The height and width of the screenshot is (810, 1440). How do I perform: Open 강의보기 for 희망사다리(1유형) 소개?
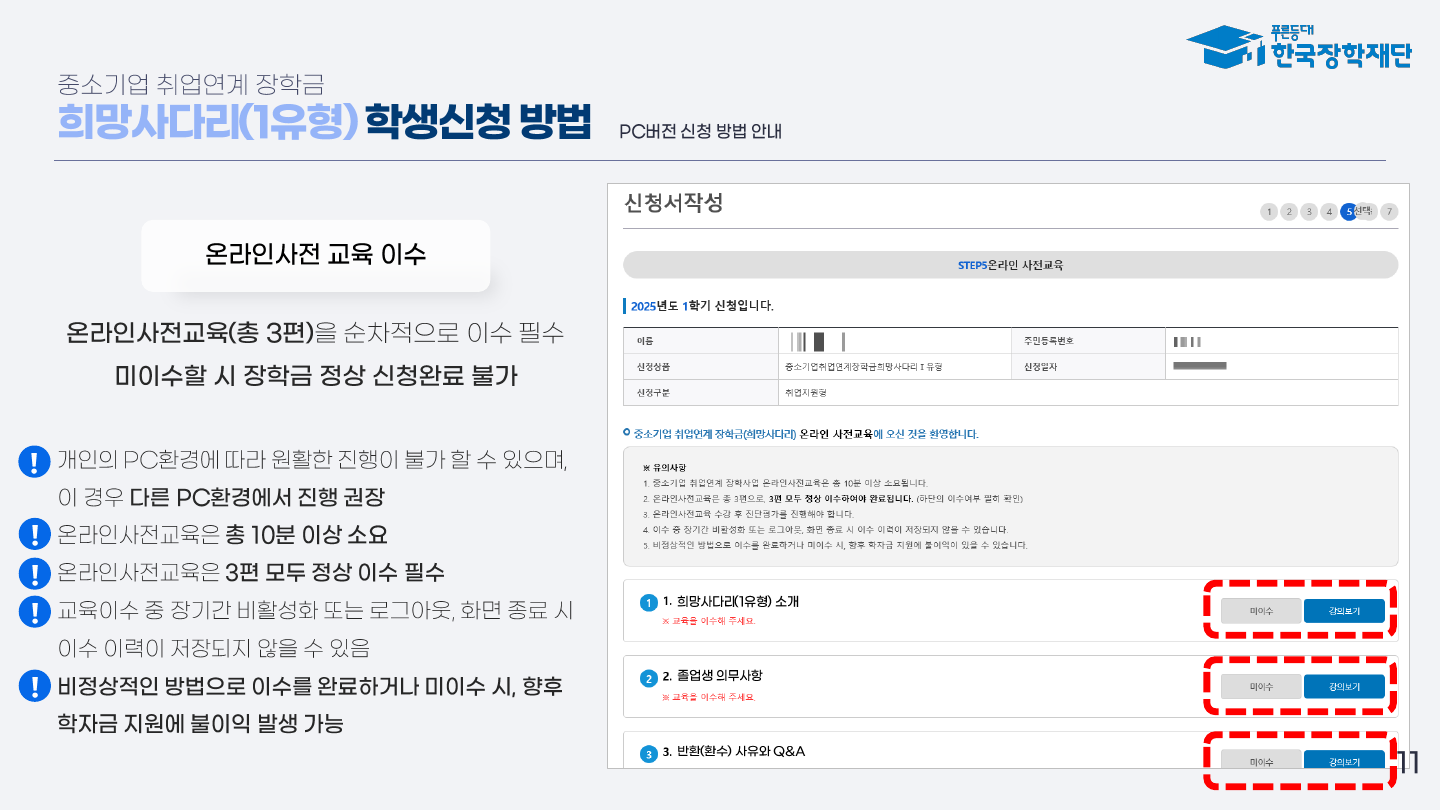click(1344, 611)
